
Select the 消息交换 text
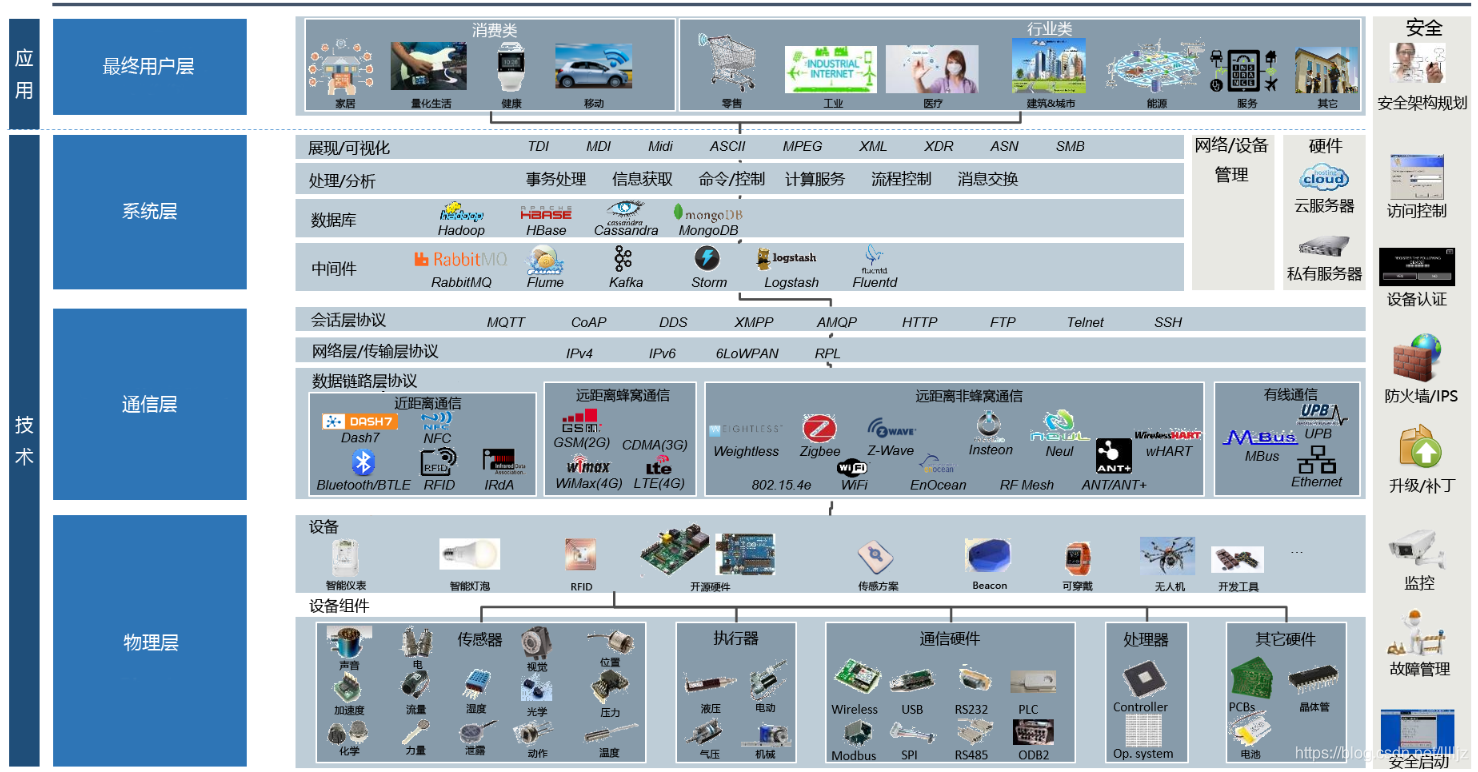point(988,179)
